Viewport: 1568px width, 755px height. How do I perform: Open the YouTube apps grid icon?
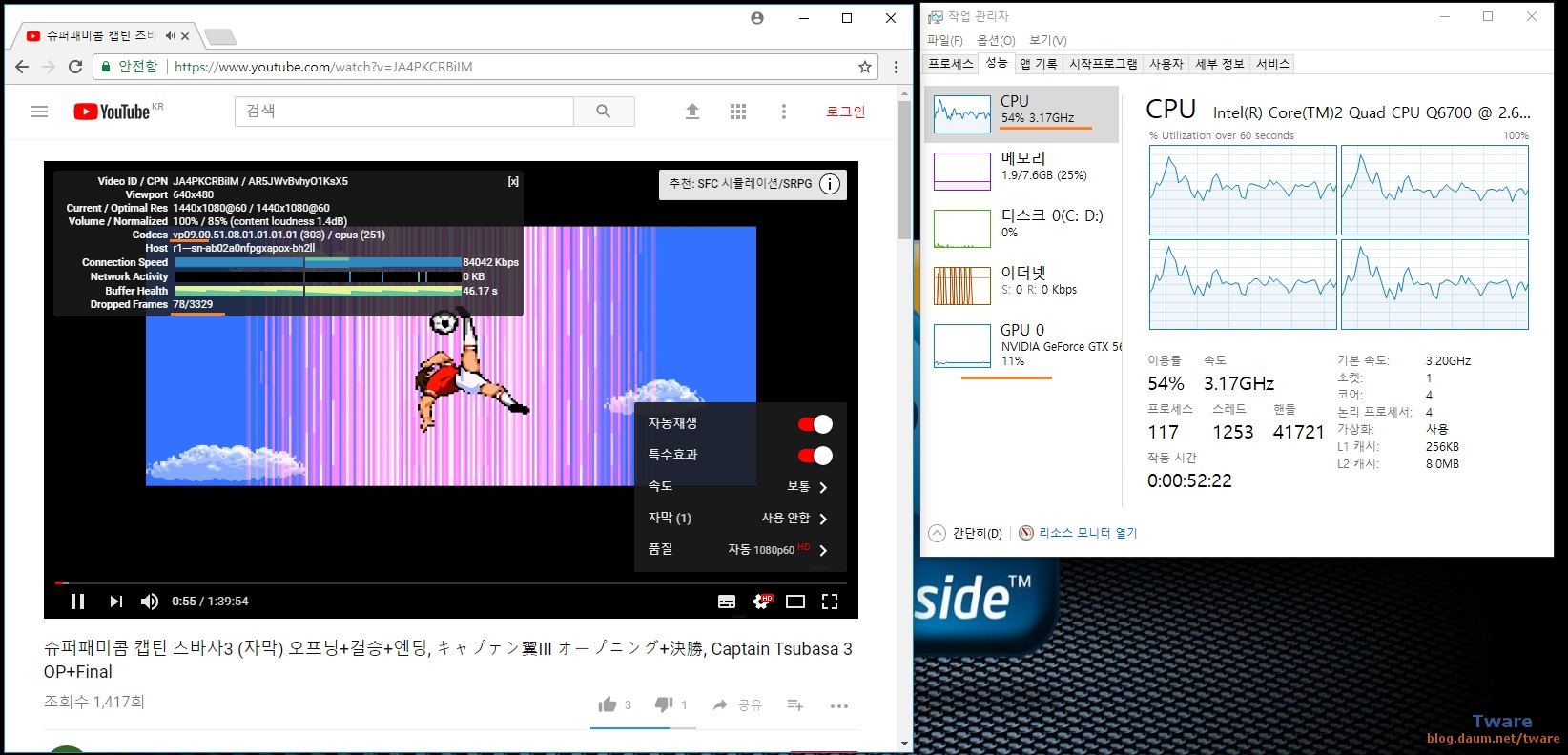click(x=738, y=112)
